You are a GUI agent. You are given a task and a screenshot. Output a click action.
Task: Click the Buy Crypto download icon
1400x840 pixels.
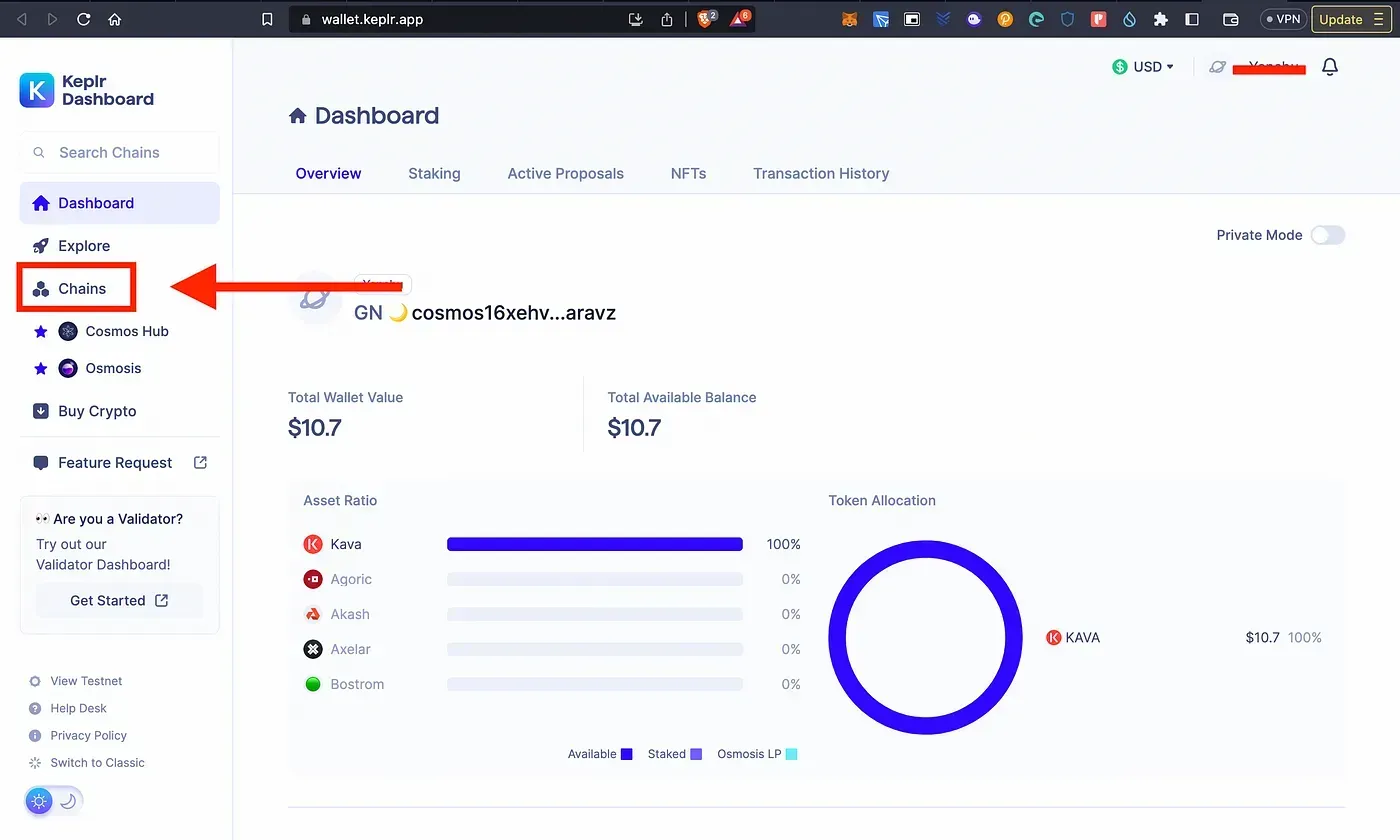(x=41, y=411)
